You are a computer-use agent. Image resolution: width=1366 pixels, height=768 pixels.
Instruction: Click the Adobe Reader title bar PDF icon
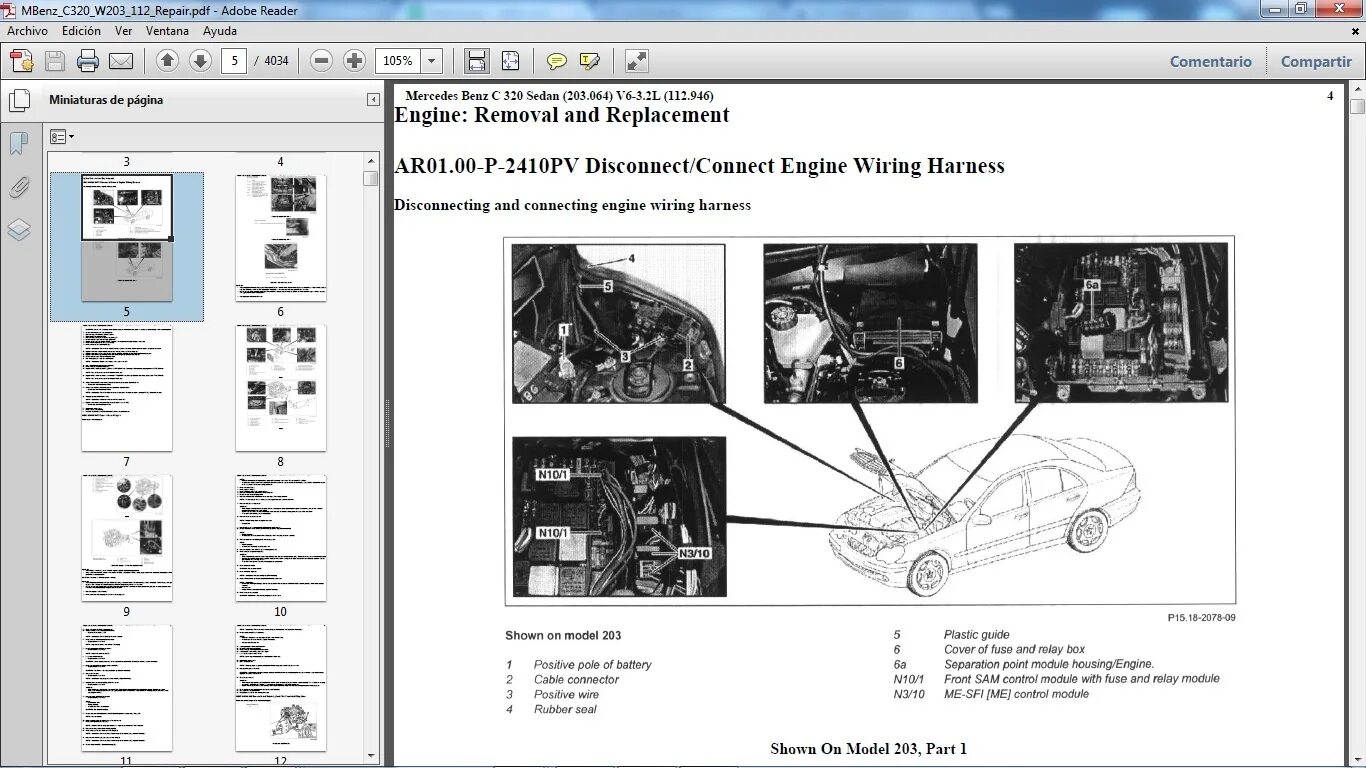pyautogui.click(x=10, y=9)
